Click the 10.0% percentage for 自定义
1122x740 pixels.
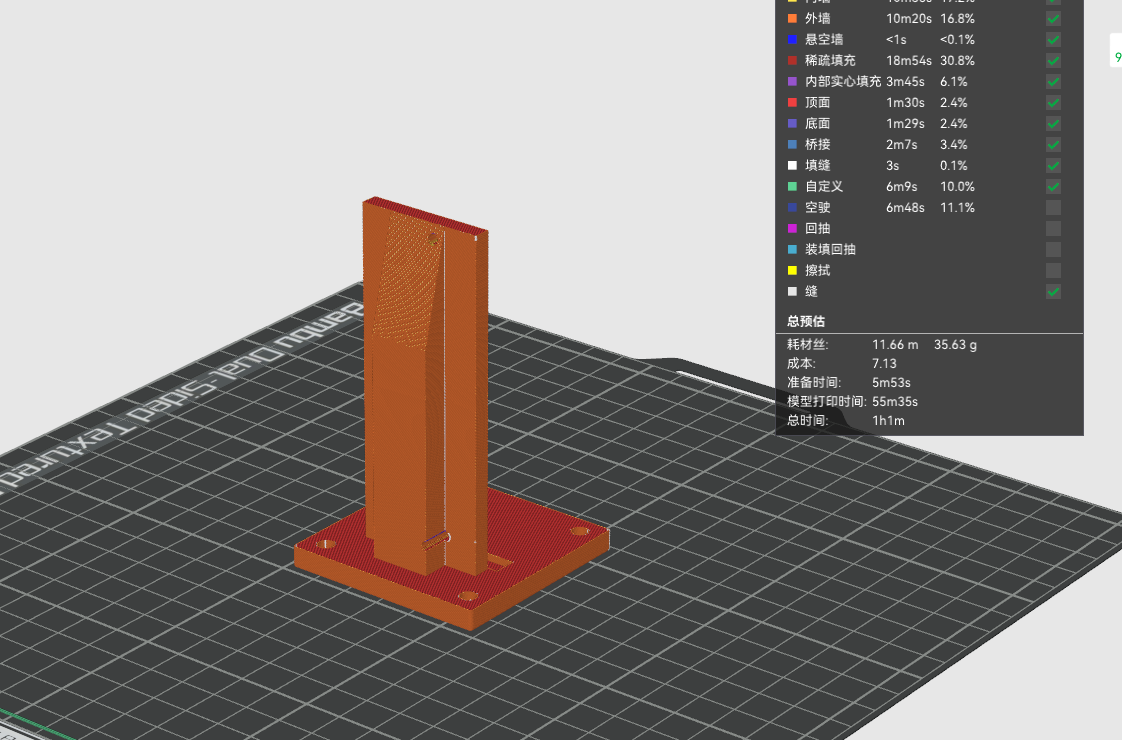(x=957, y=187)
